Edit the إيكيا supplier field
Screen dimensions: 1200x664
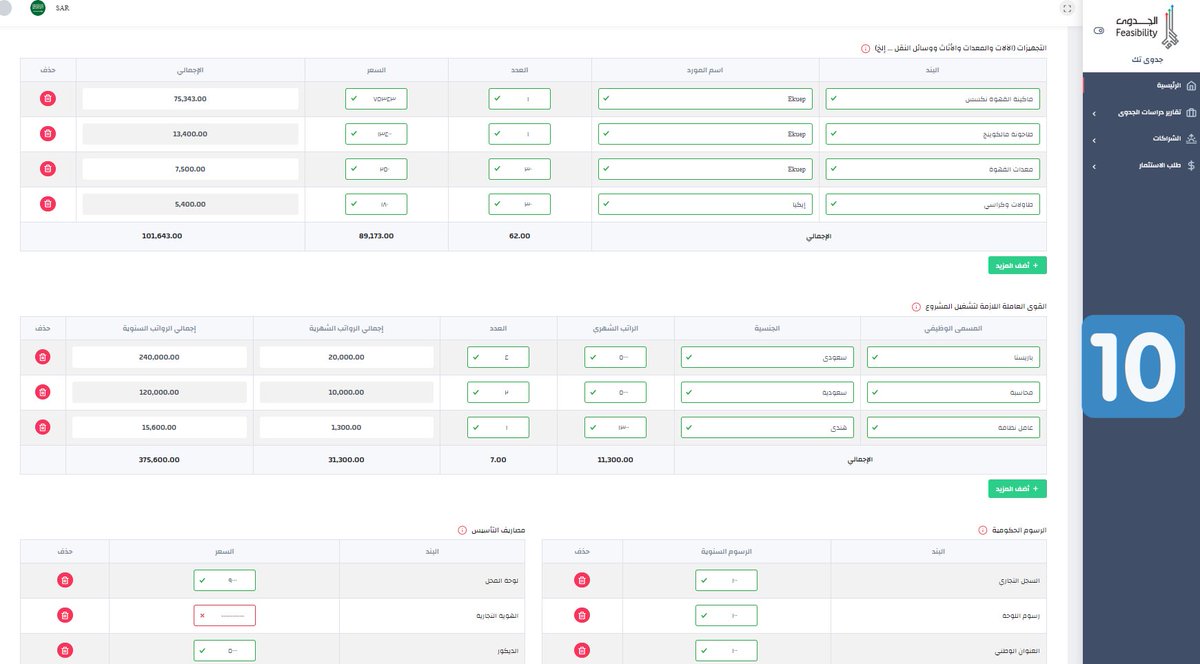click(x=705, y=204)
